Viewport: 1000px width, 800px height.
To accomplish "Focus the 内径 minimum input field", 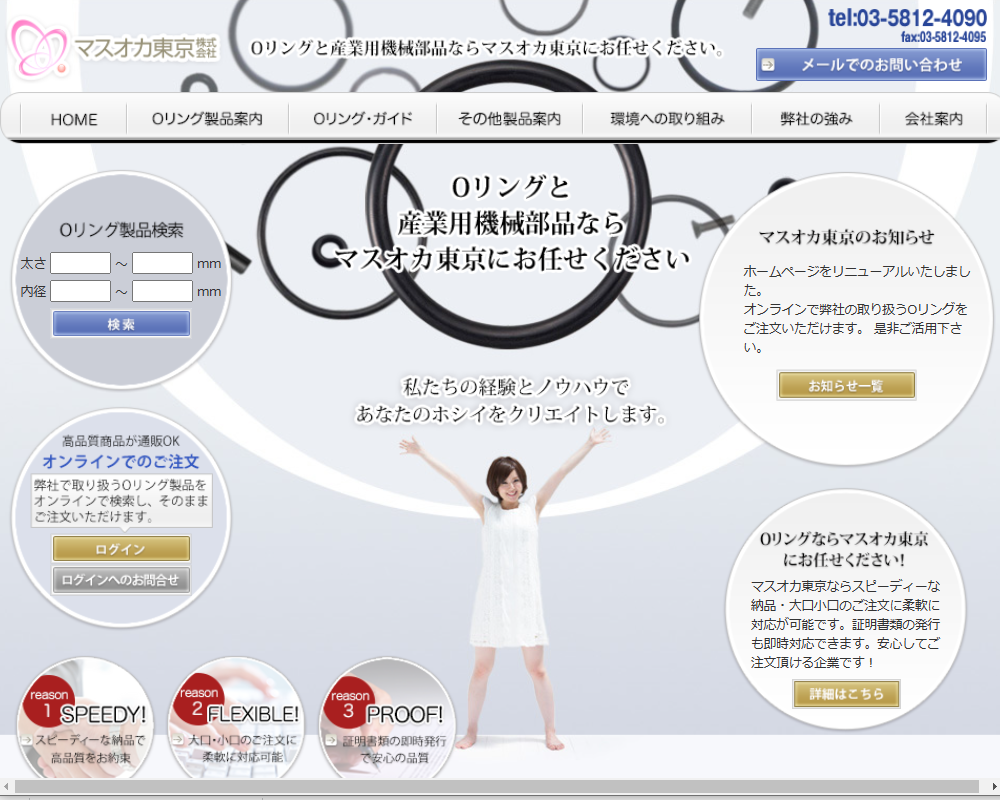I will click(80, 291).
